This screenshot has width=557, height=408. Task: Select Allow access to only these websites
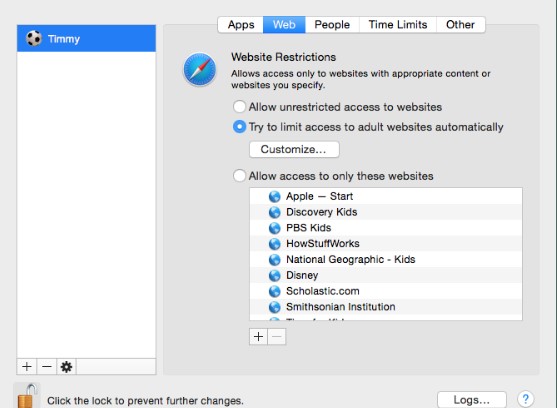(239, 176)
